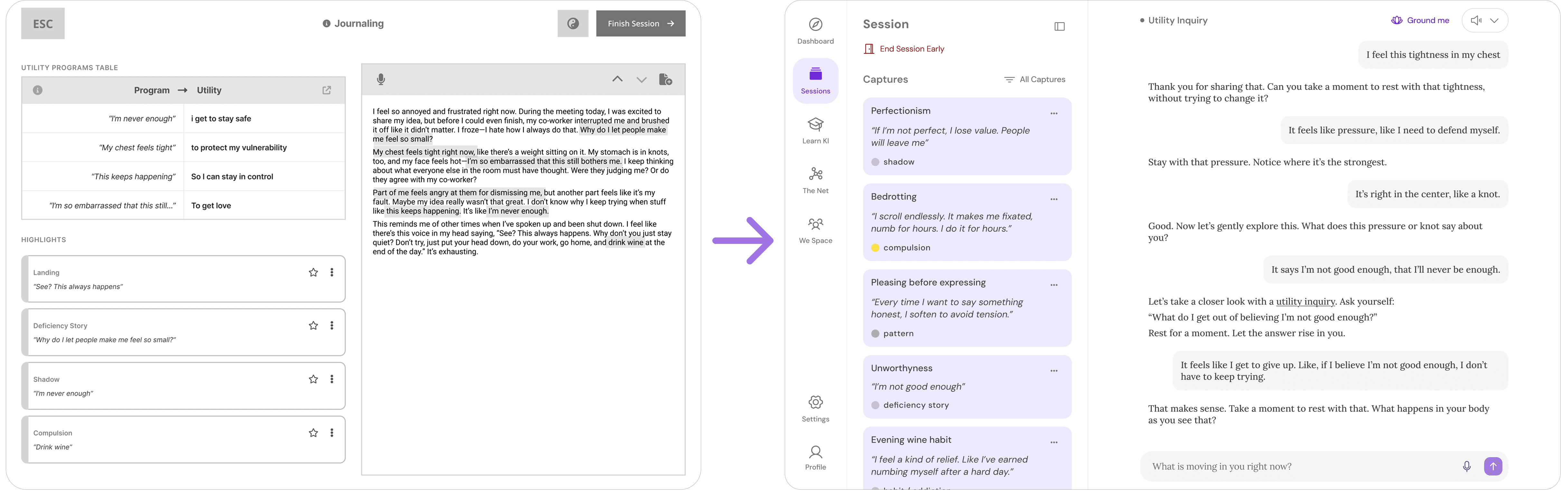Click the Utility Inquiry title in chat header

pyautogui.click(x=1177, y=20)
